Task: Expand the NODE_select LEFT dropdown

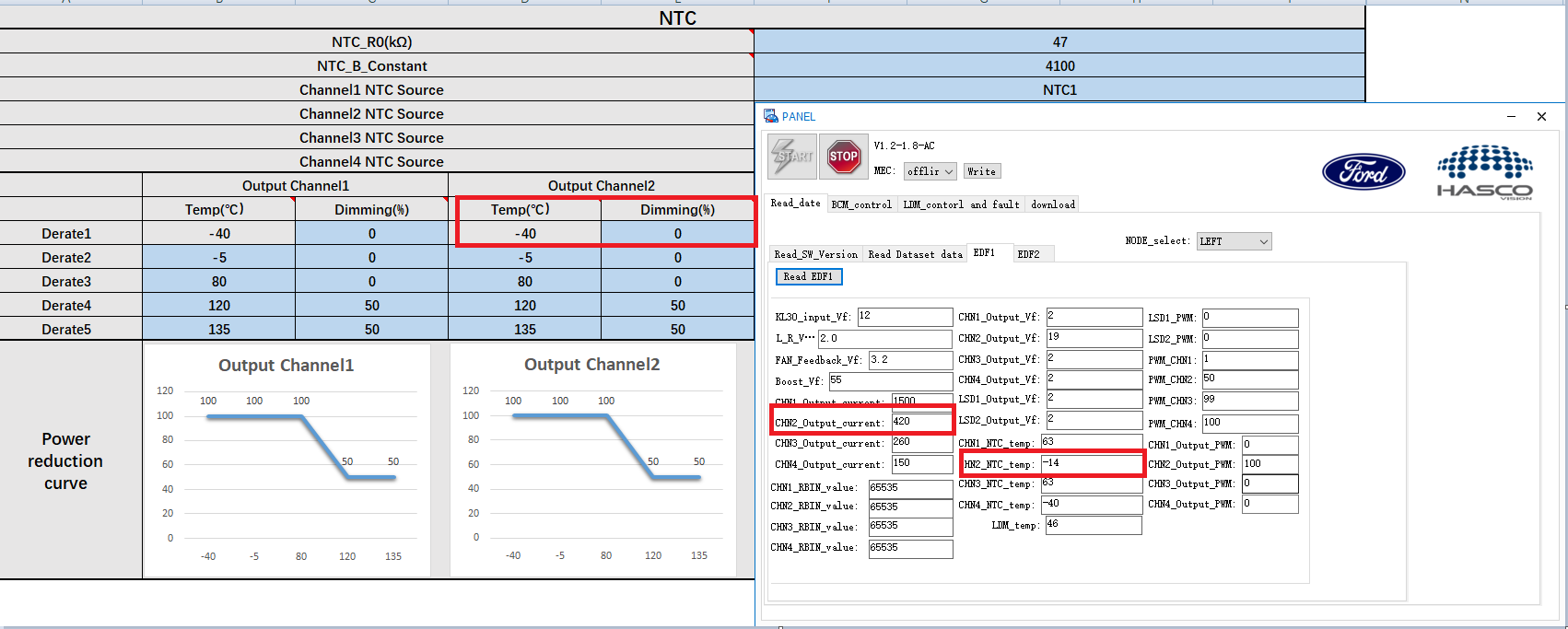Action: pos(1234,241)
